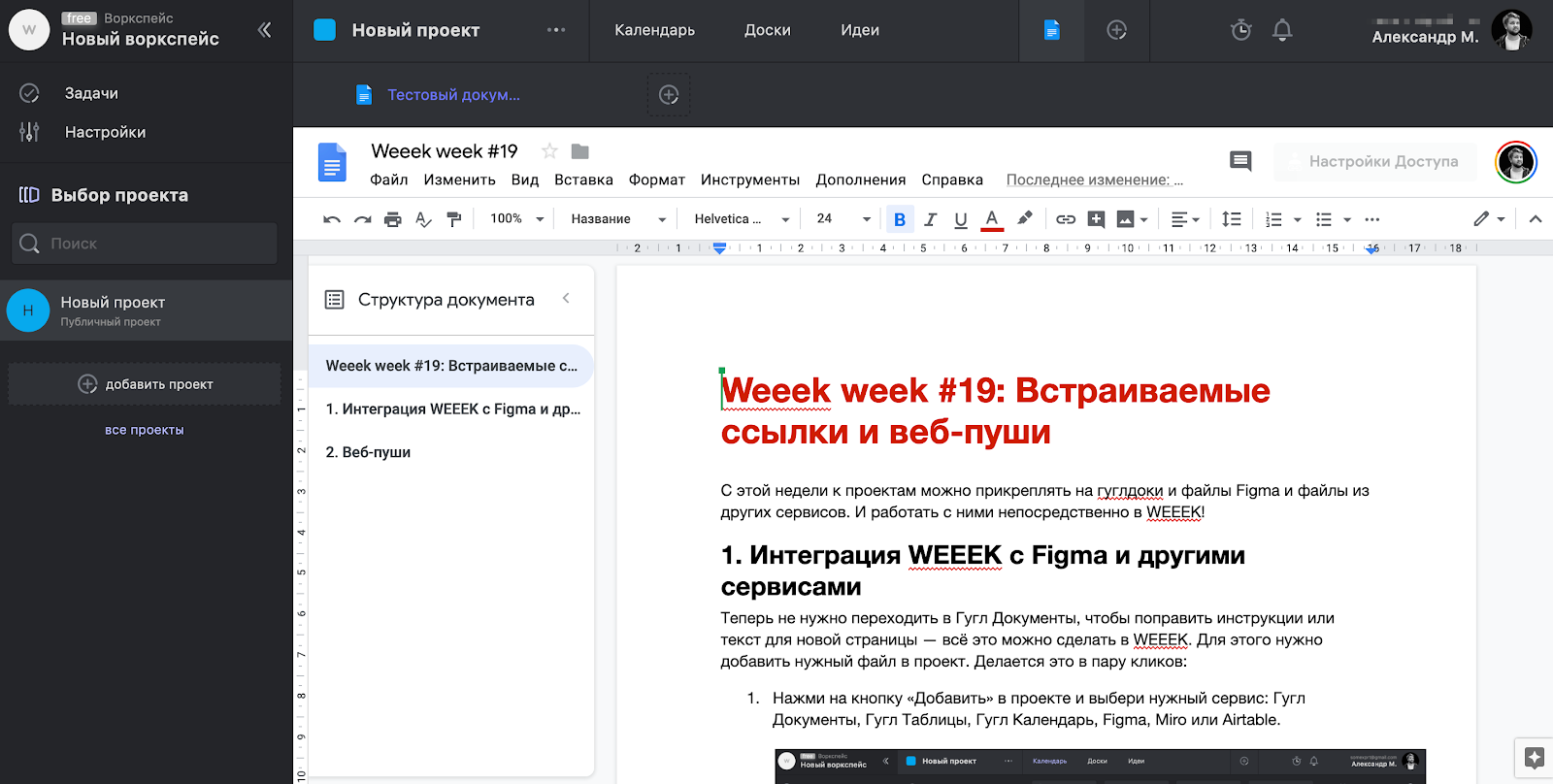
Task: Open the timer clock icon
Action: click(x=1240, y=30)
